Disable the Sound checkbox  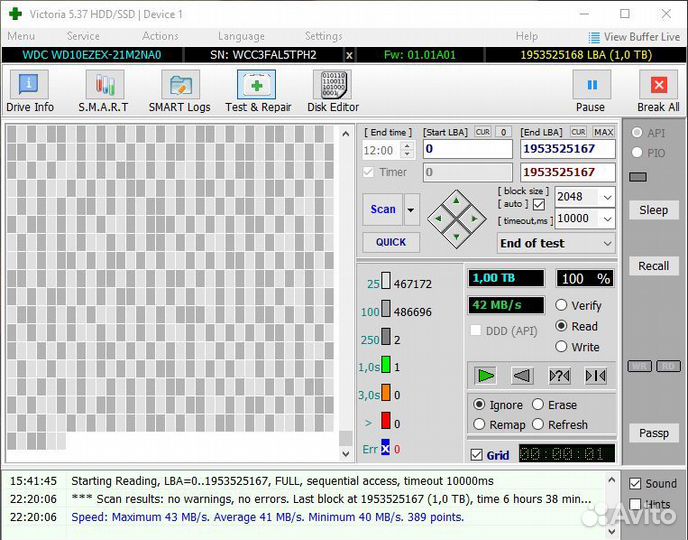635,484
